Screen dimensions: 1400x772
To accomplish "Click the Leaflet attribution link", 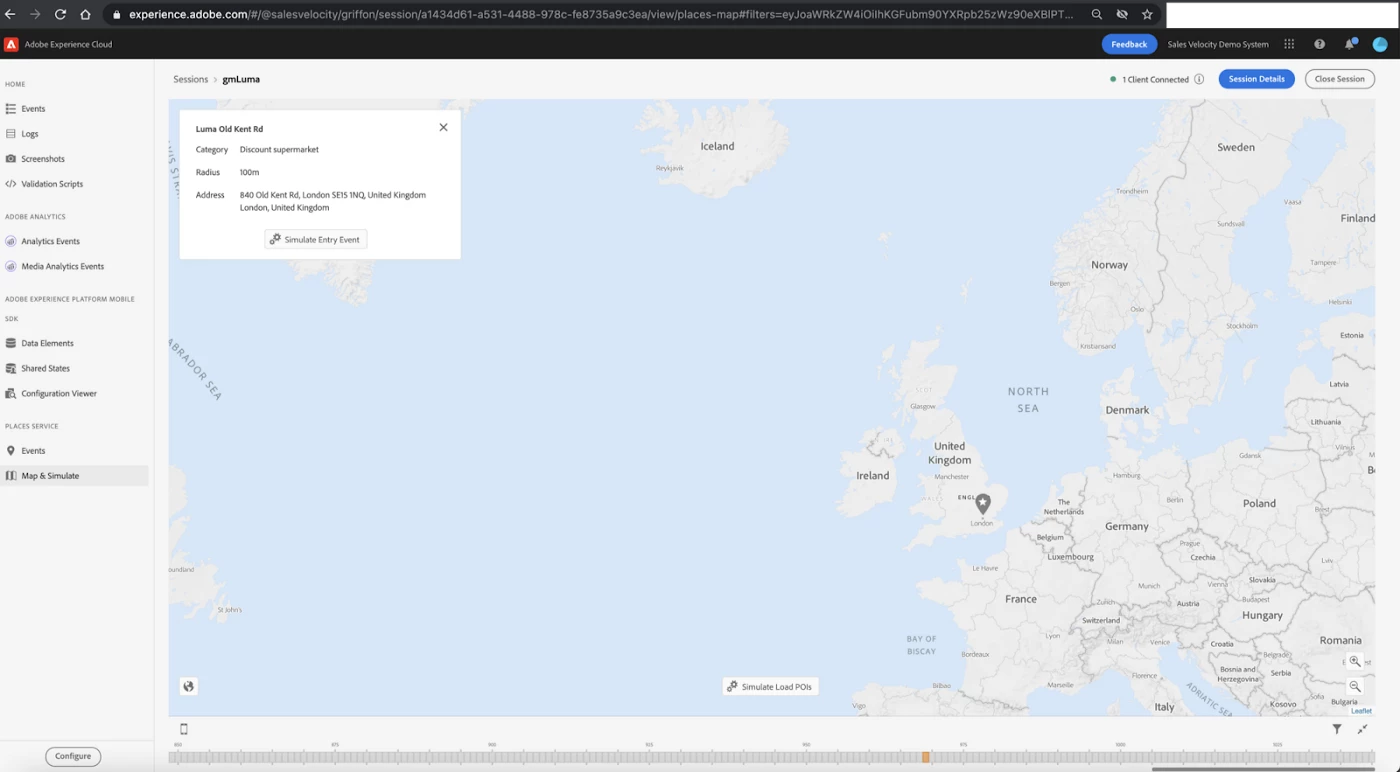I will click(x=1361, y=711).
